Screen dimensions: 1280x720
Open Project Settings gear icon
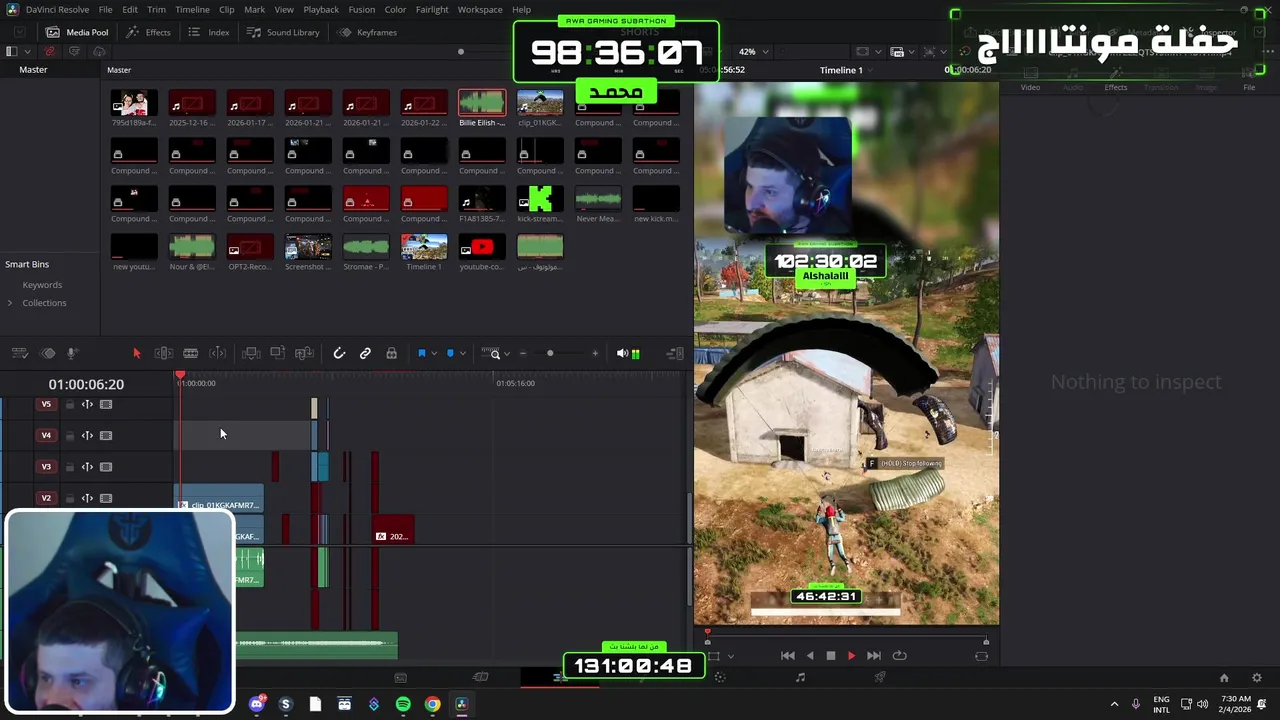(x=1257, y=677)
